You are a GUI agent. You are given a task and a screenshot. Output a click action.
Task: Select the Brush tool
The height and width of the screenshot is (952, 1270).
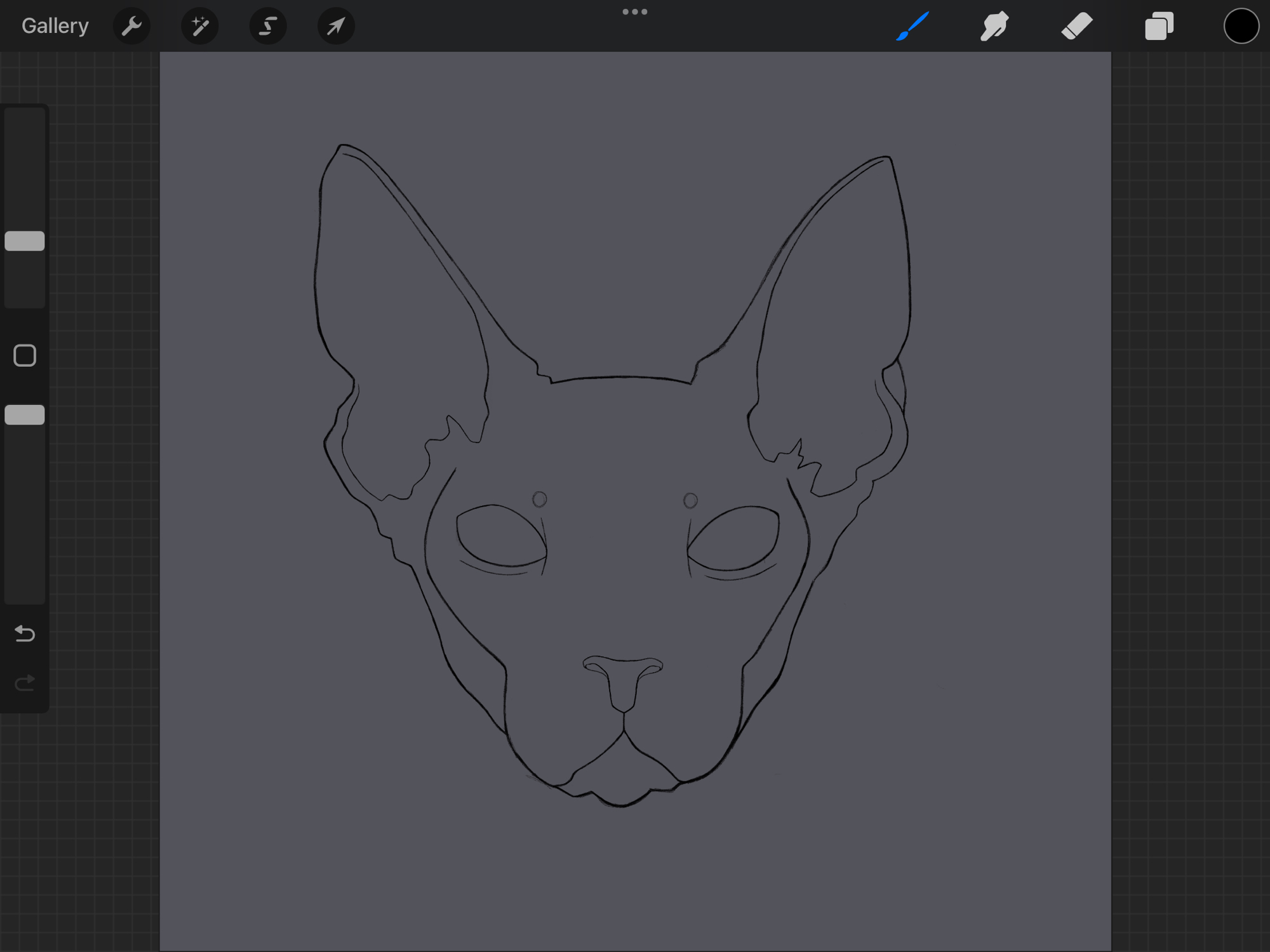coord(912,26)
